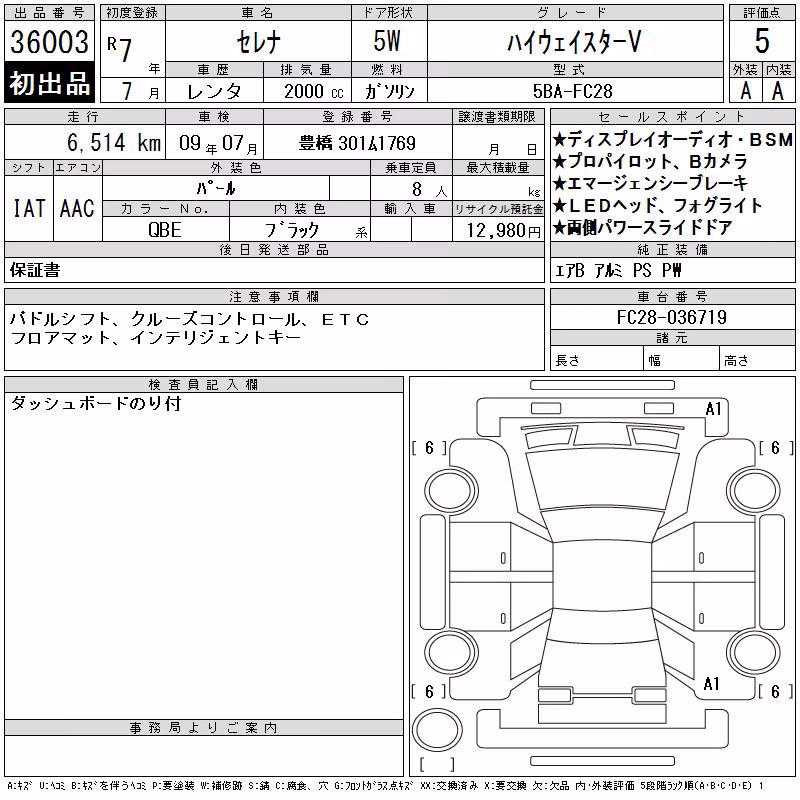Click the セールスポイント header
This screenshot has width=800, height=800.
(x=672, y=116)
